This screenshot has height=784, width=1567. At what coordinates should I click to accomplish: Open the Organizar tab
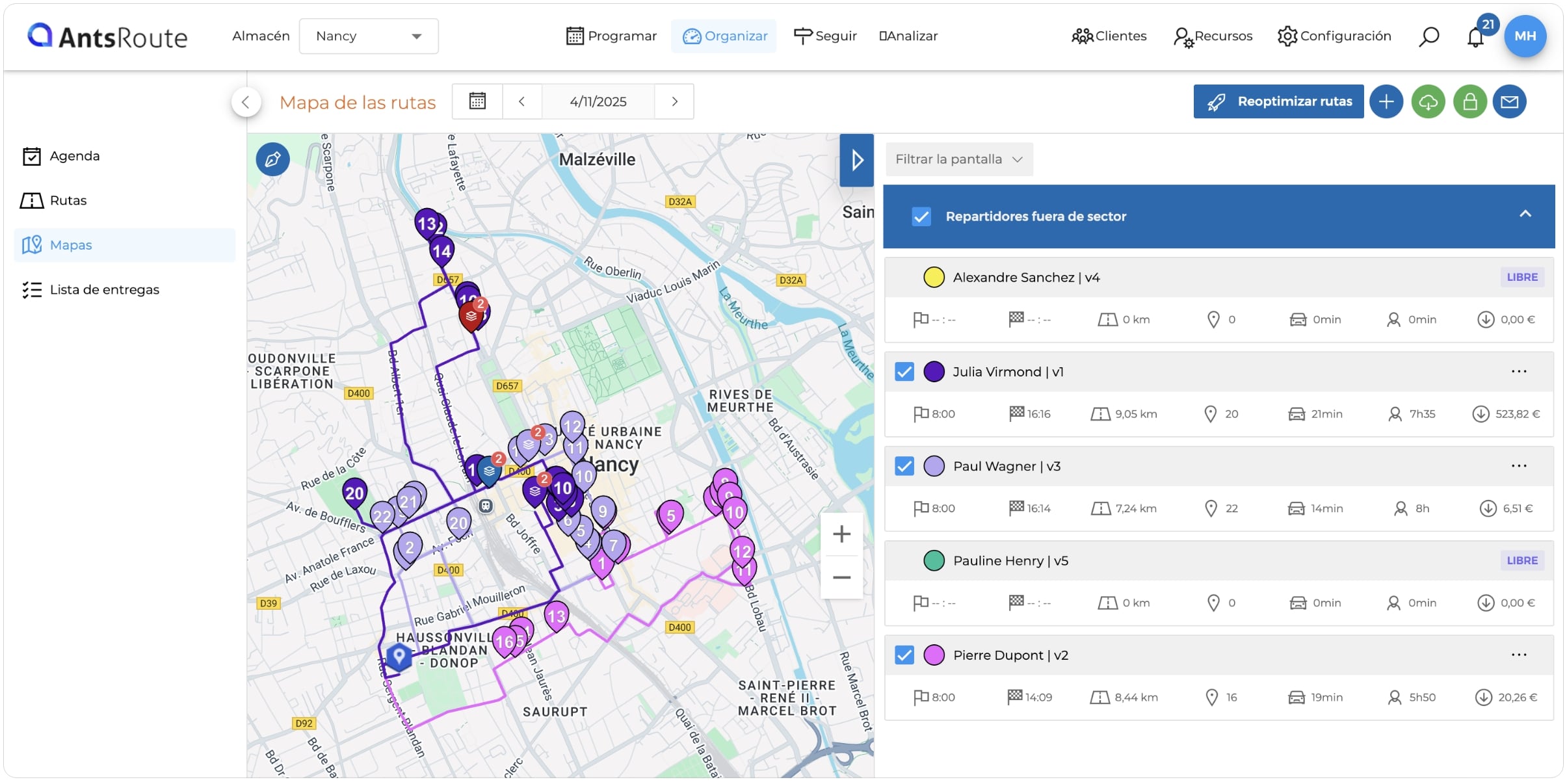(x=724, y=36)
